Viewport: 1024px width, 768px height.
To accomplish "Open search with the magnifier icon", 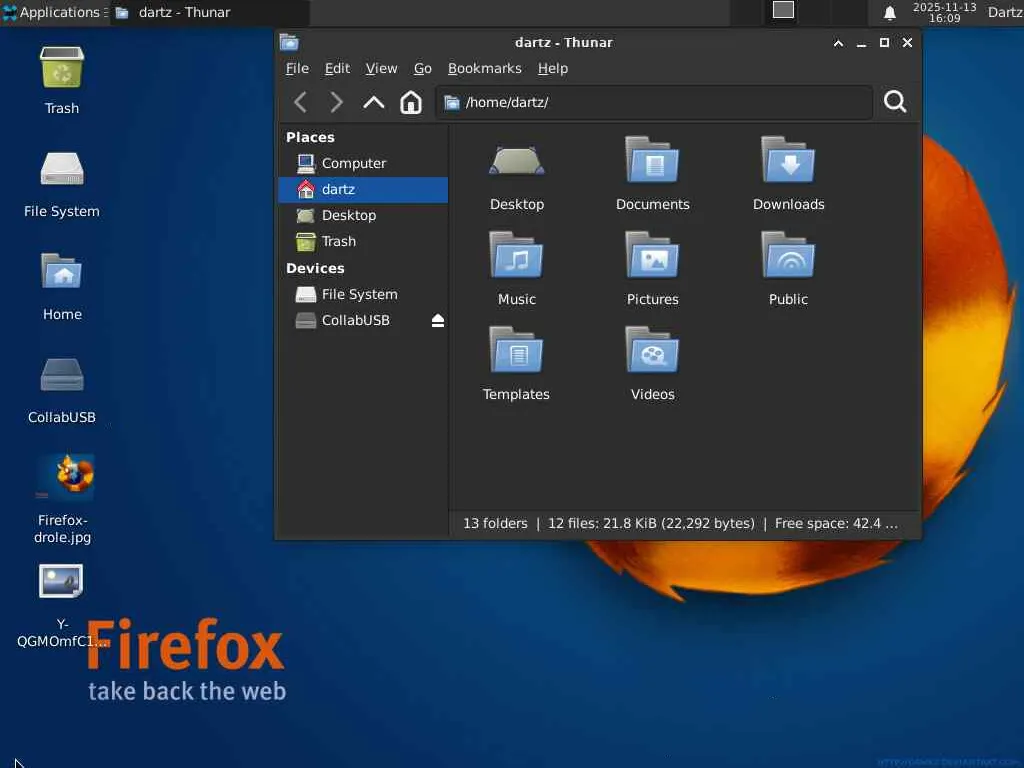I will [x=895, y=102].
